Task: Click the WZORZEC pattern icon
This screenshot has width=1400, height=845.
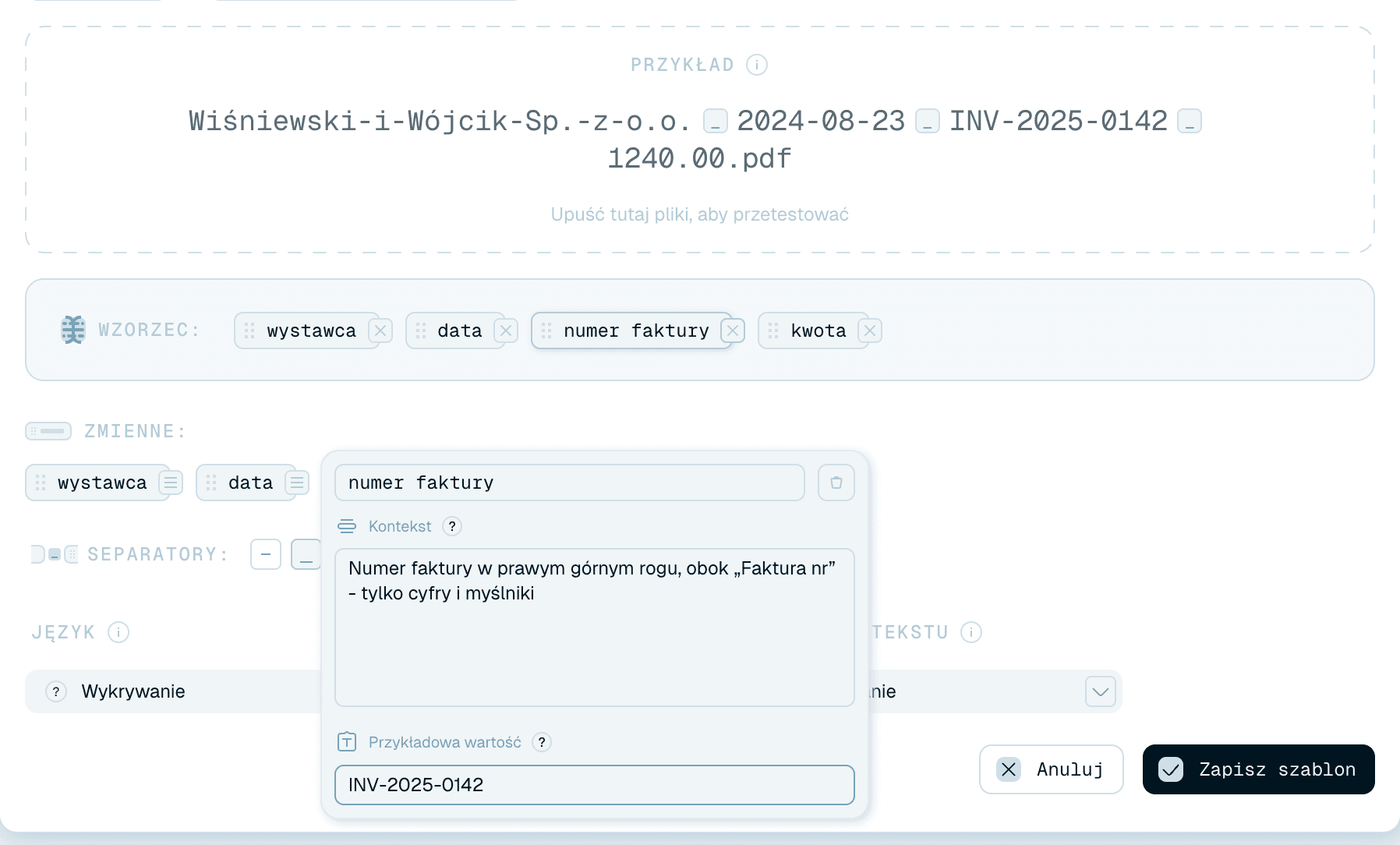Action: 73,330
